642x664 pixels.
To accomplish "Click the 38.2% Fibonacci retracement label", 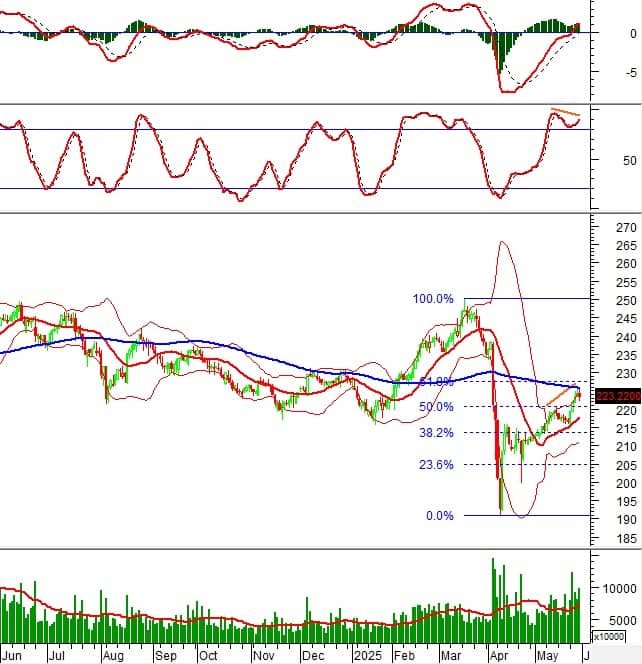I will [436, 432].
